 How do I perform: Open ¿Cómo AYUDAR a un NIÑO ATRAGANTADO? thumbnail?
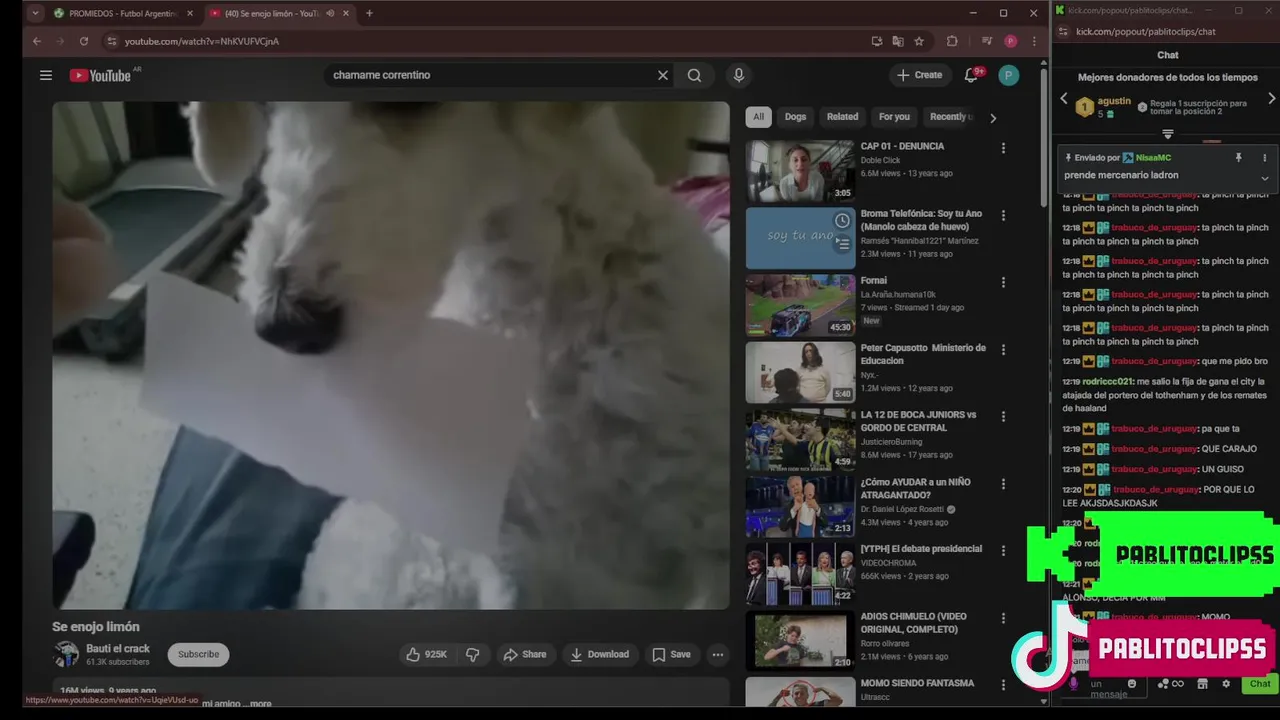click(x=800, y=507)
